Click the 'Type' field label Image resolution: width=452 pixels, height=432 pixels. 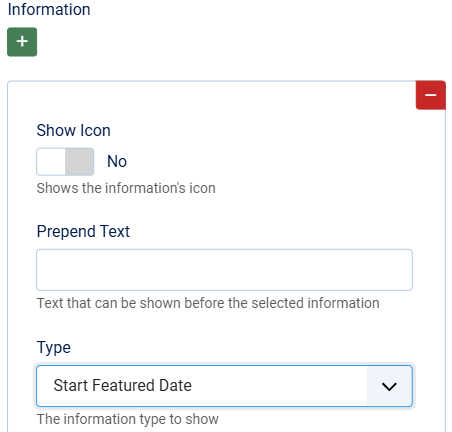click(54, 348)
